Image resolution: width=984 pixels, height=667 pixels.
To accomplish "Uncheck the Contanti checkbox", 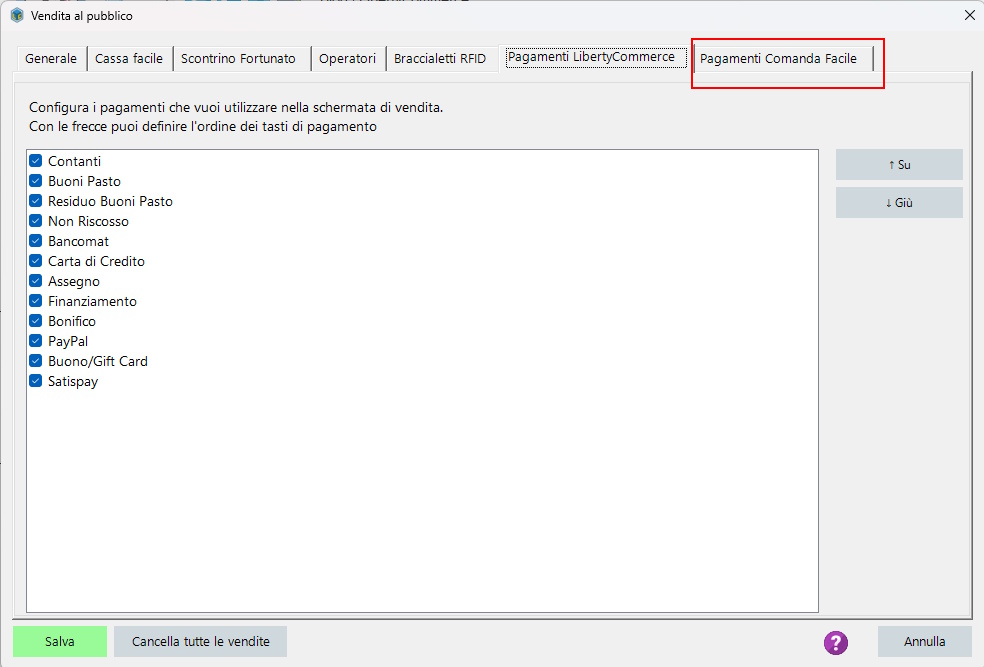I will click(36, 161).
